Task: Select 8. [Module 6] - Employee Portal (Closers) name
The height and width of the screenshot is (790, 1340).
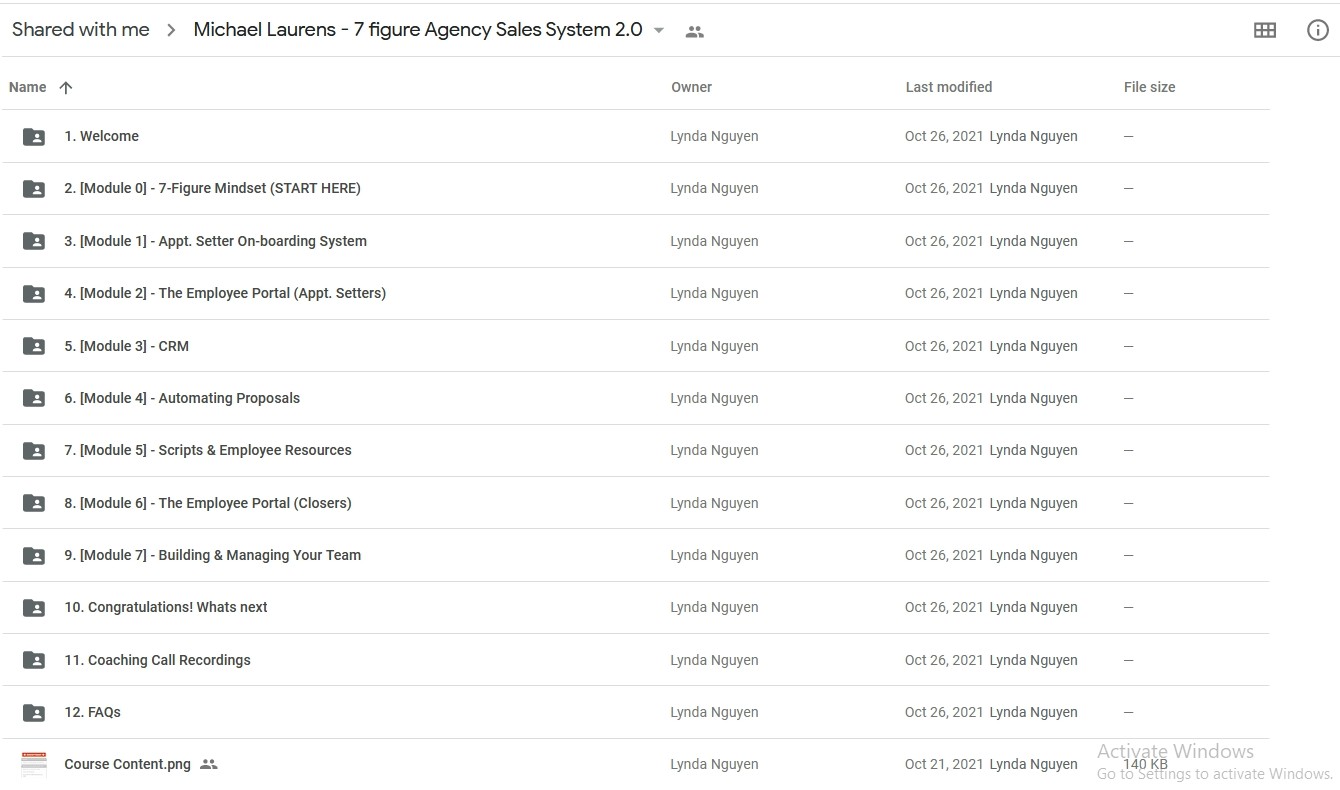Action: (208, 503)
